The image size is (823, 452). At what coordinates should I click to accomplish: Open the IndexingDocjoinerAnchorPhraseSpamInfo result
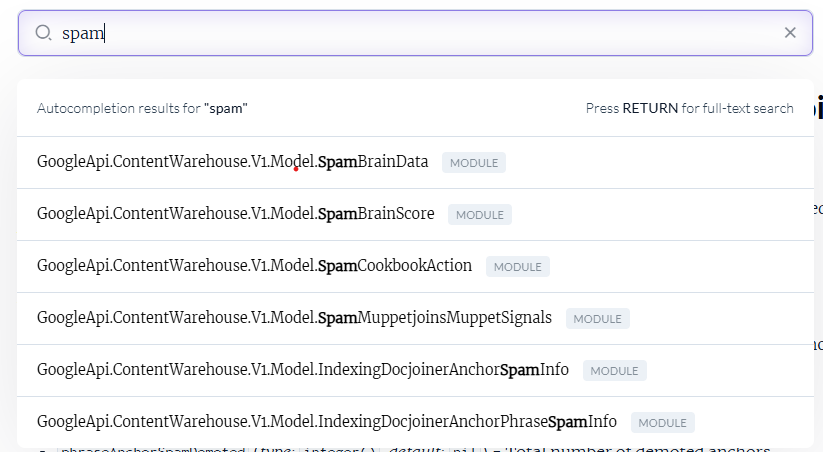[x=326, y=422]
